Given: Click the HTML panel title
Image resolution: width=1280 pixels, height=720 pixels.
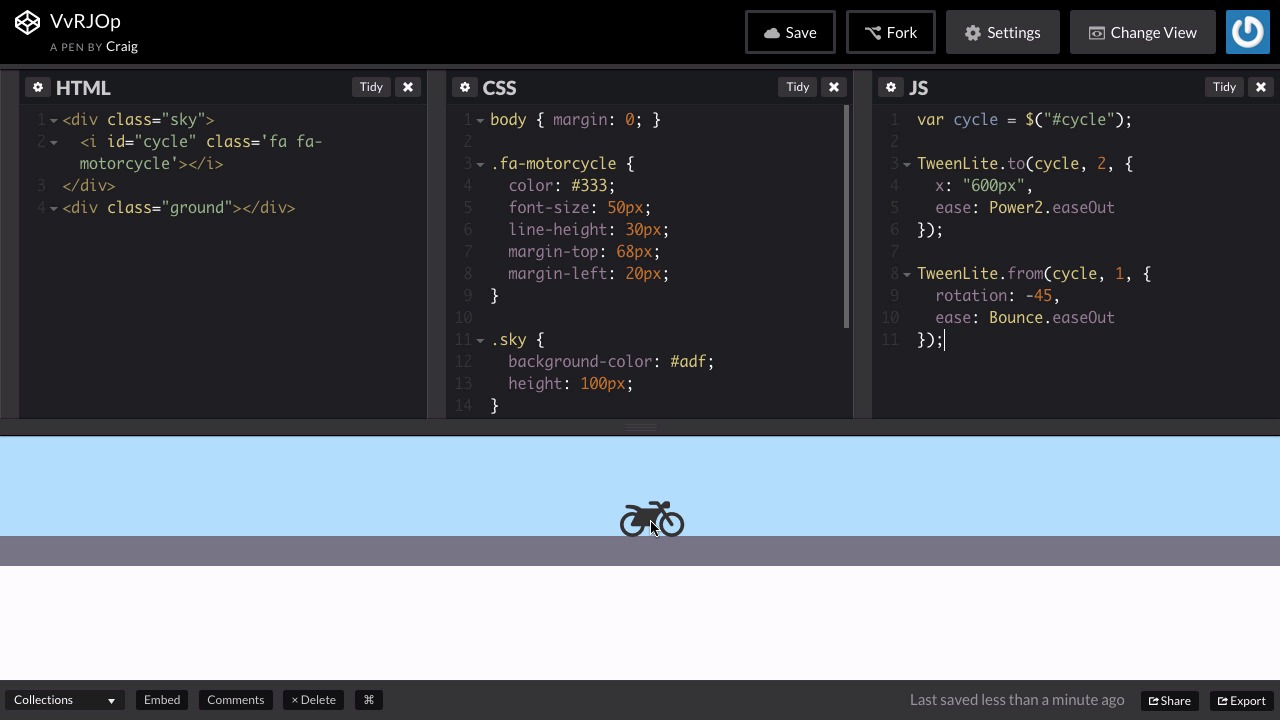Looking at the screenshot, I should (x=83, y=88).
